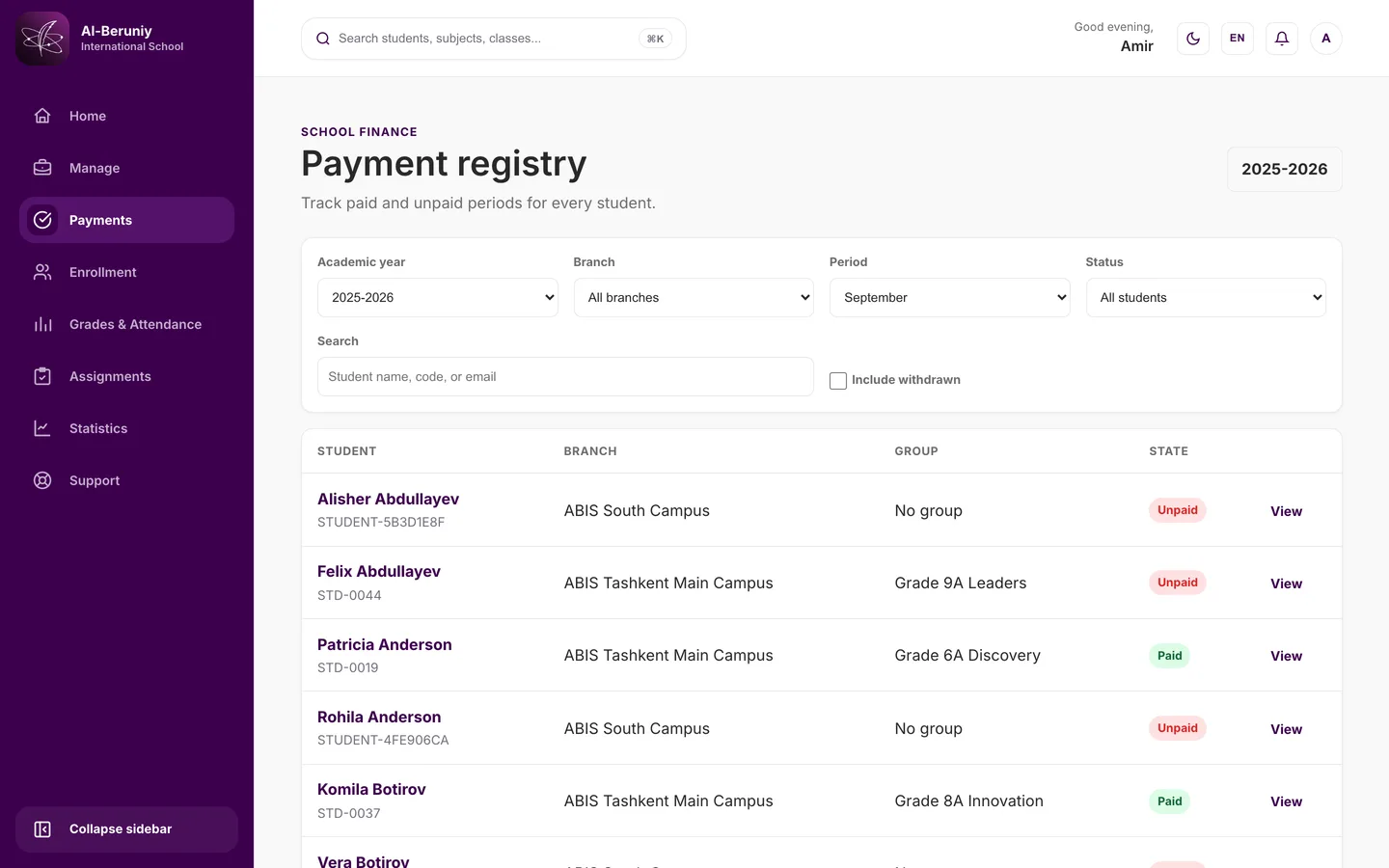Click the Support lifebuoy icon
This screenshot has height=868, width=1389.
[x=42, y=480]
